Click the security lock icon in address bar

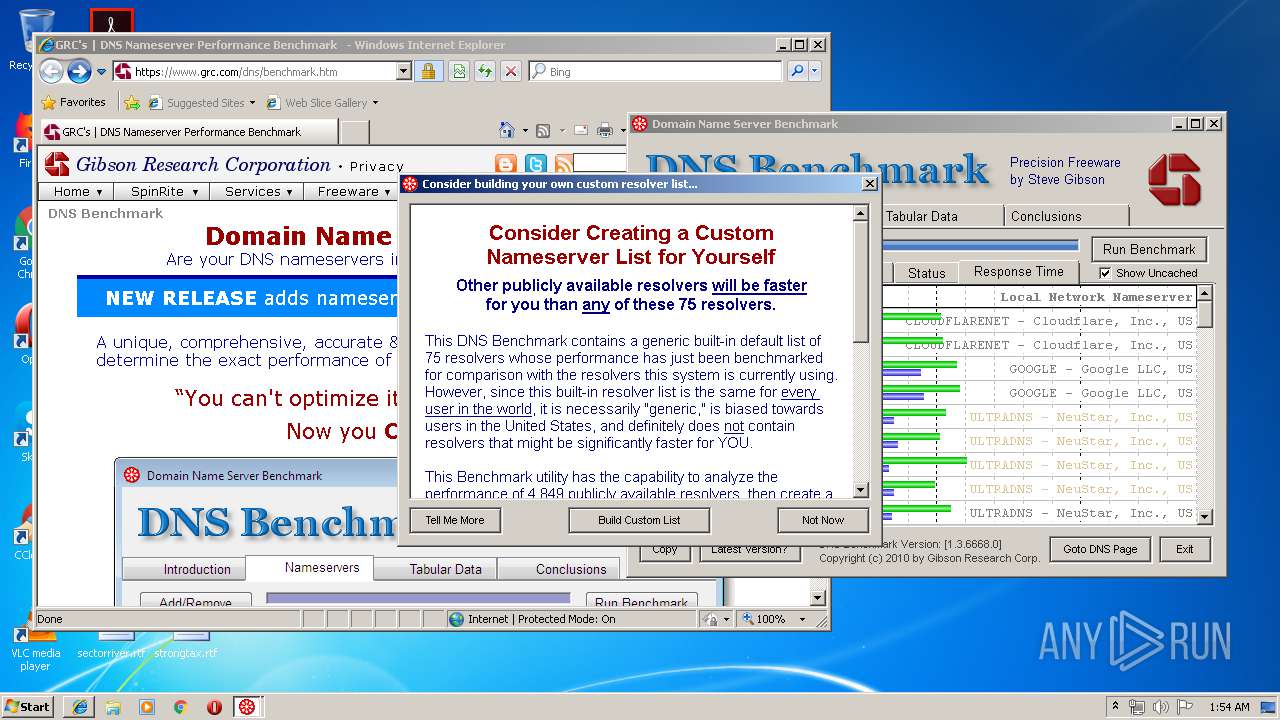click(428, 71)
